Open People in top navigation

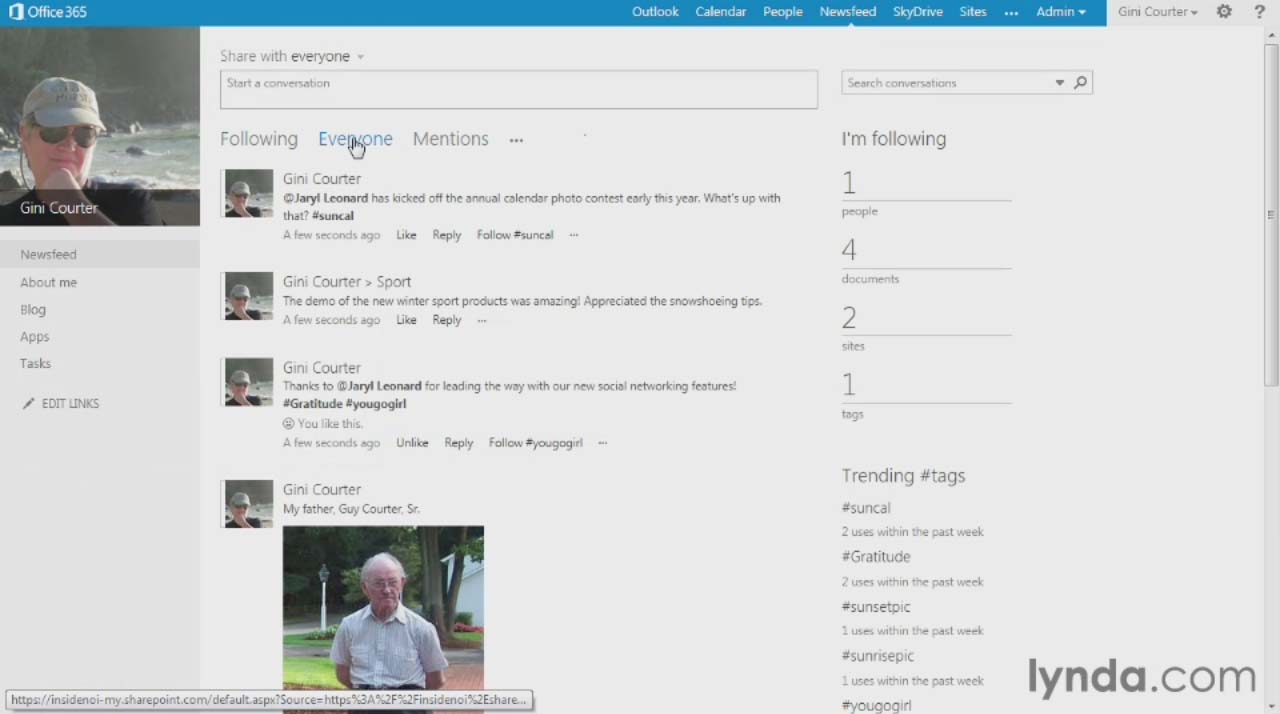783,12
